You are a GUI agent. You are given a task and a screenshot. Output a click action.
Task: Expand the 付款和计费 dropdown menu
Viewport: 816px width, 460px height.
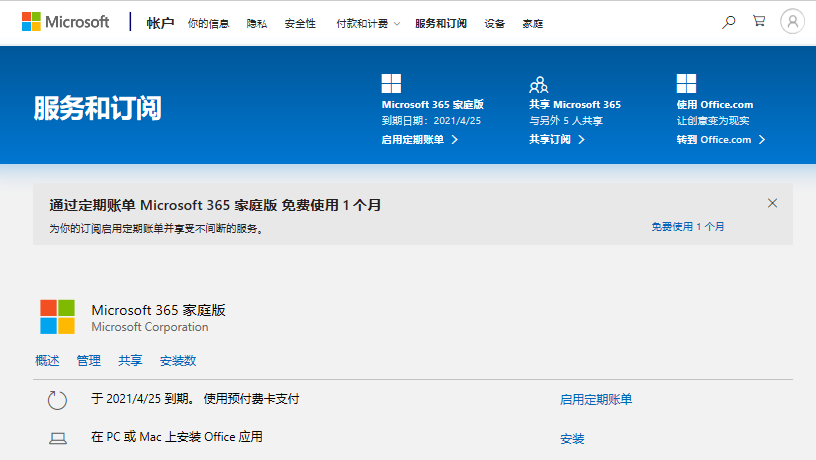pos(368,23)
